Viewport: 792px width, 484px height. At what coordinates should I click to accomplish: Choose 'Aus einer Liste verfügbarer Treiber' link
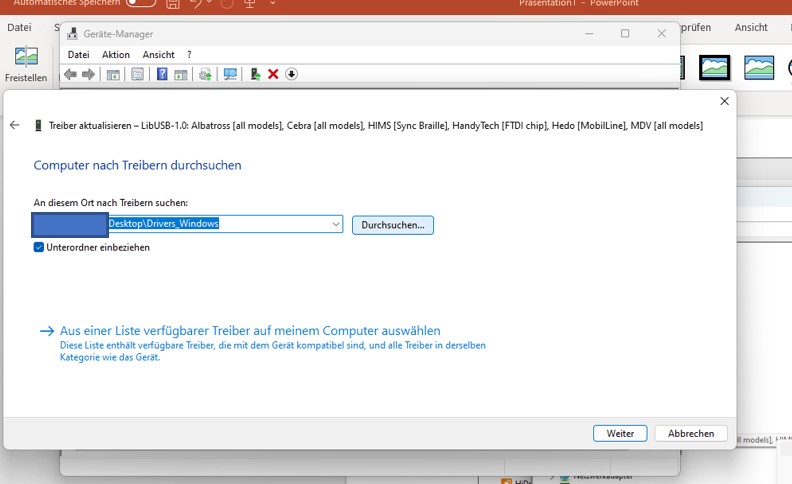click(x=250, y=331)
